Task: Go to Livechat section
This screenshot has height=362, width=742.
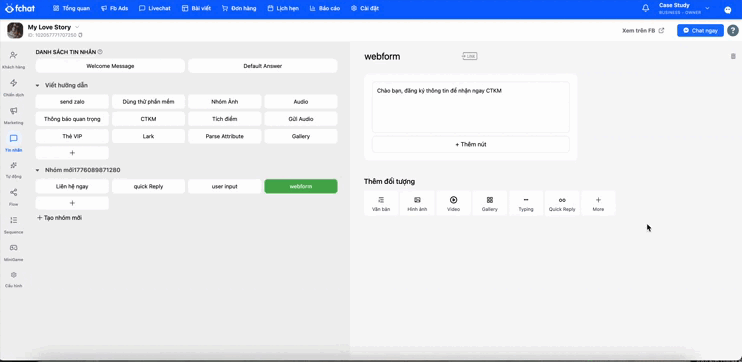Action: coord(155,8)
